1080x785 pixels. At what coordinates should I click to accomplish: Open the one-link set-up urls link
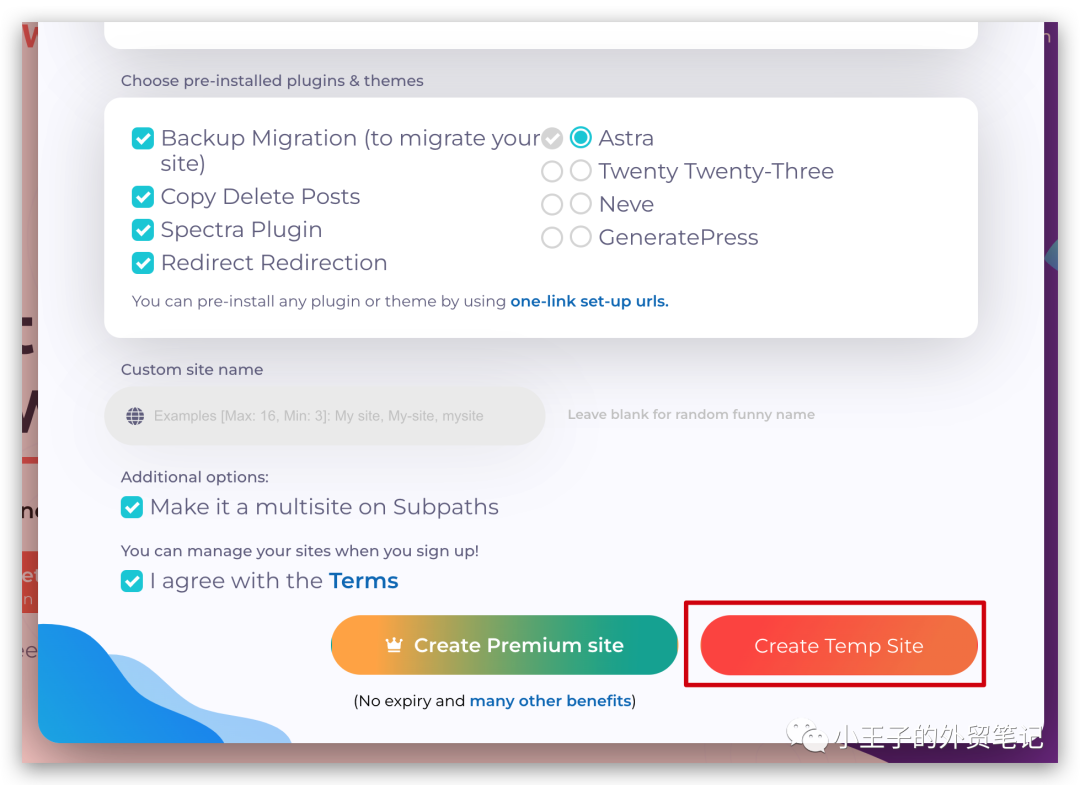pos(589,301)
